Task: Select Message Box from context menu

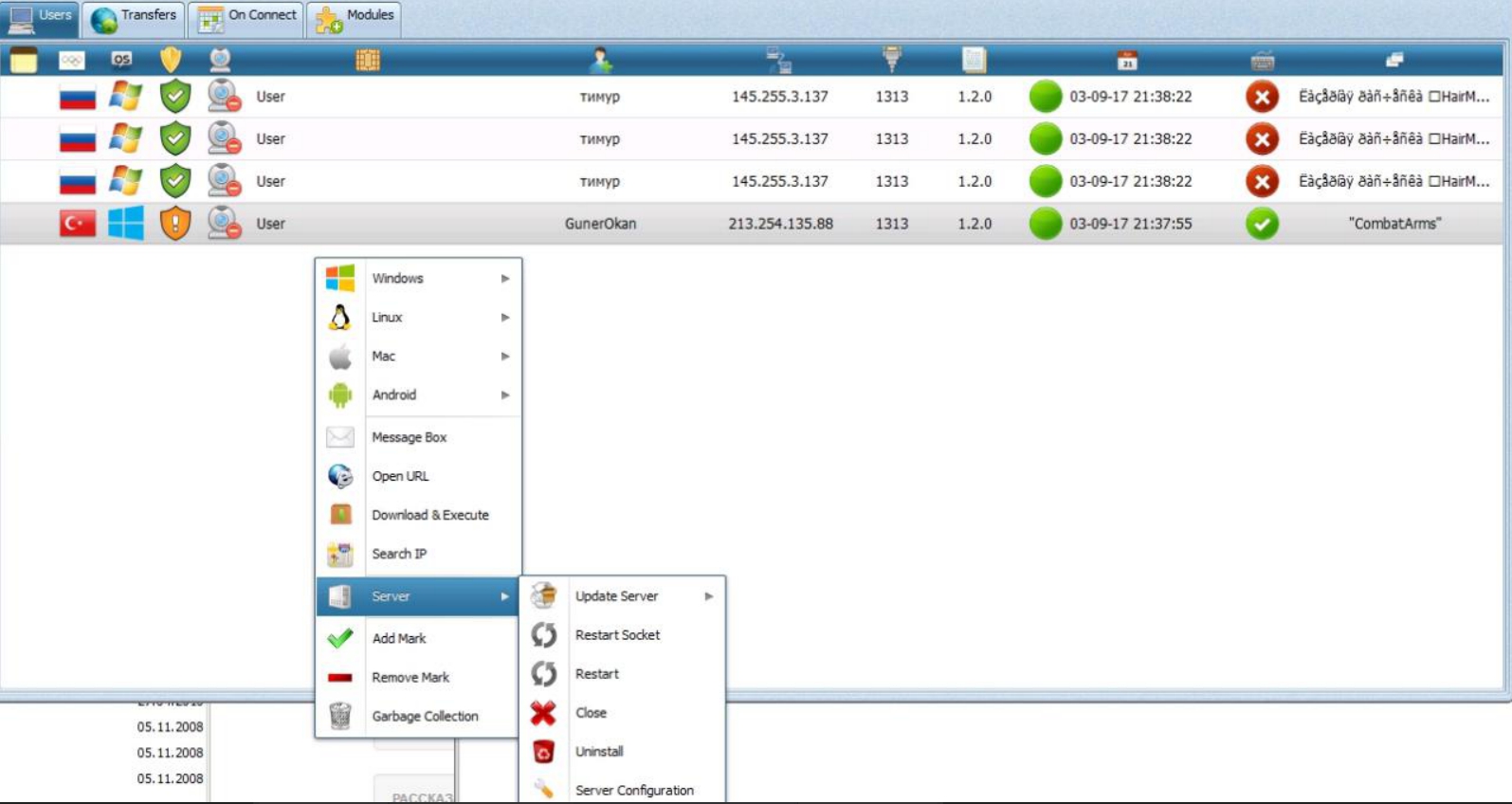Action: (409, 437)
